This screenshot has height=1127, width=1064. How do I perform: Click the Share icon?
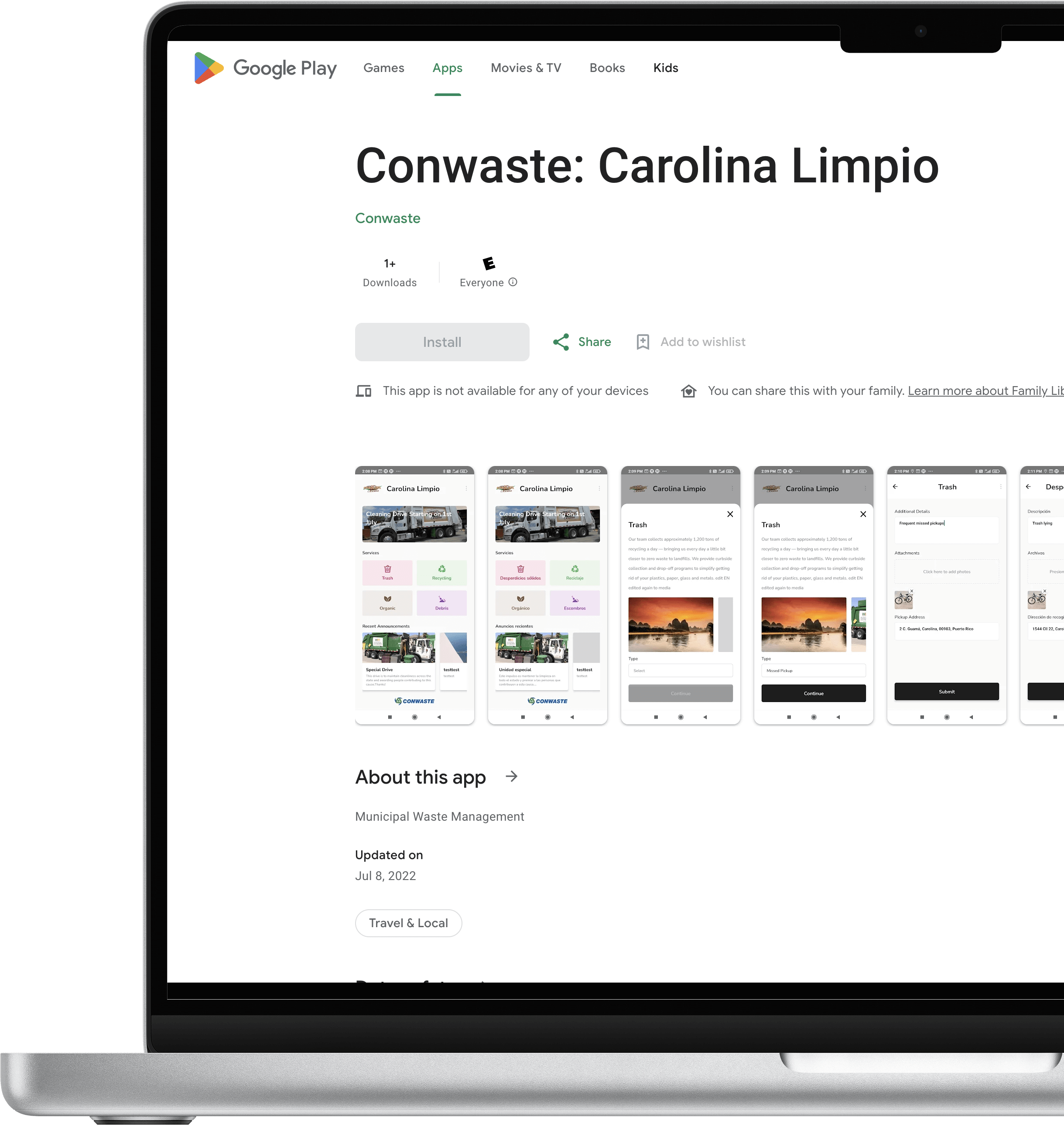pos(561,342)
